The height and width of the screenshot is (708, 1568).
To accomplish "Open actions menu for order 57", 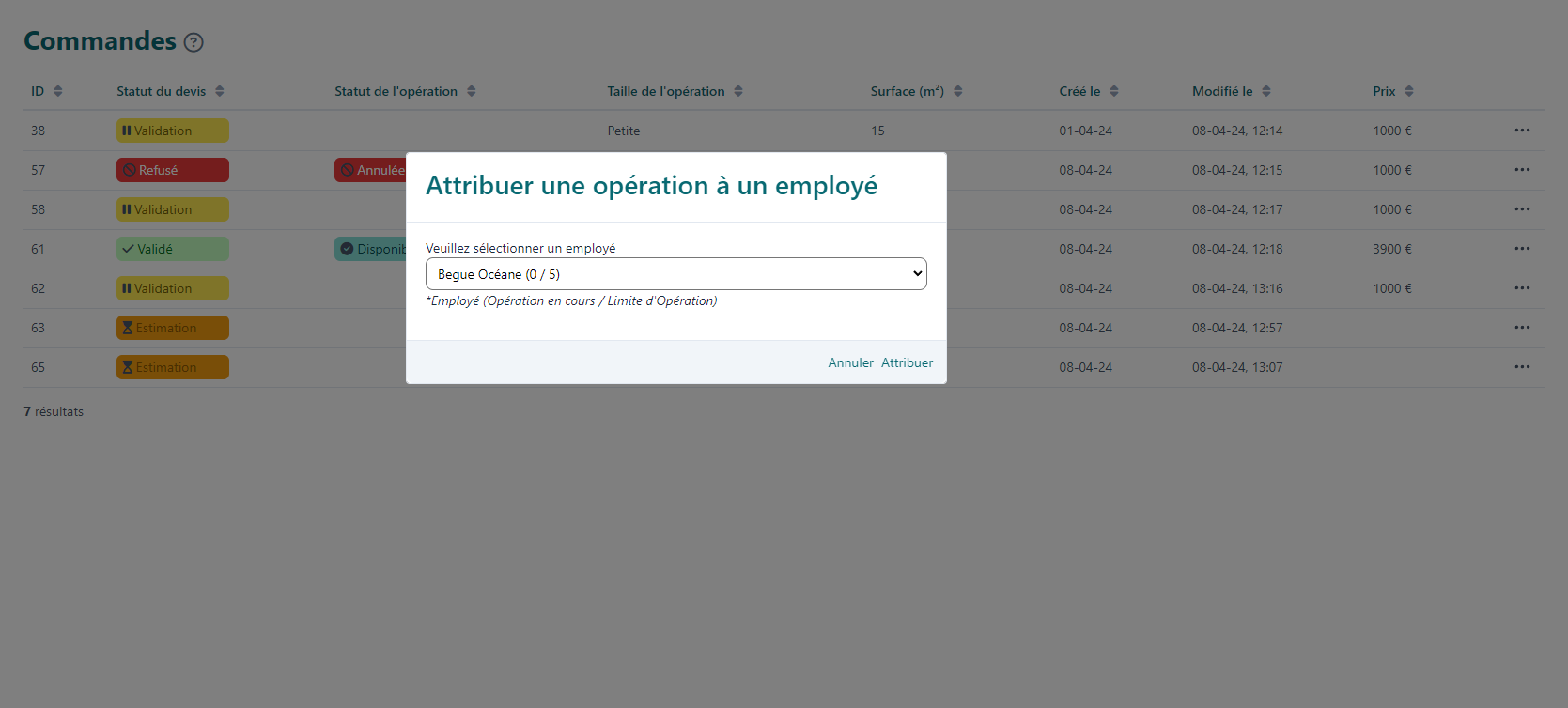I will 1522,170.
